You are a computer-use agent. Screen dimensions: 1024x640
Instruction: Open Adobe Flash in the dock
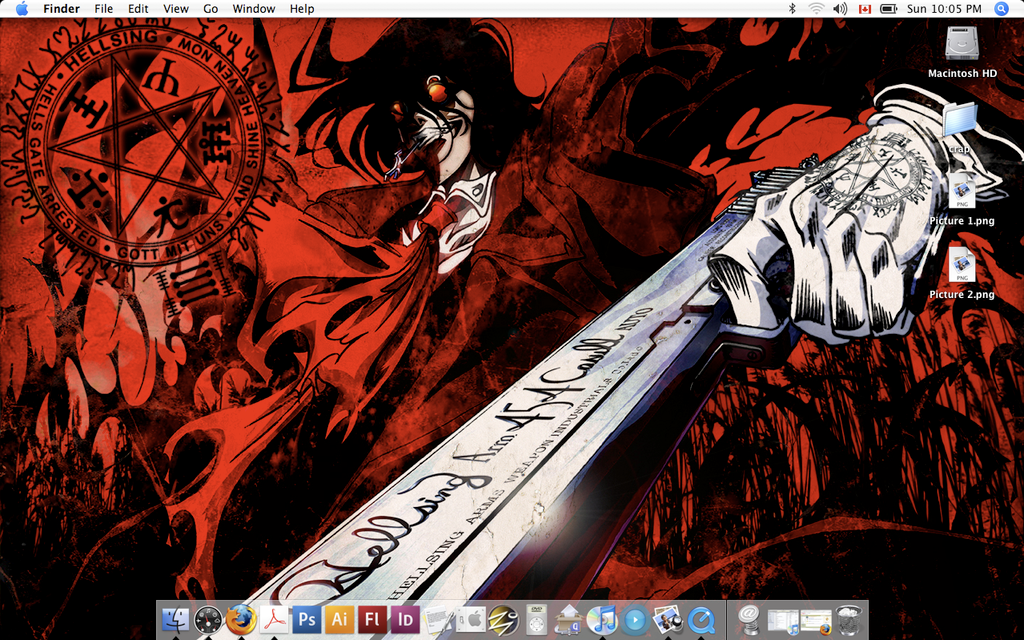point(372,620)
